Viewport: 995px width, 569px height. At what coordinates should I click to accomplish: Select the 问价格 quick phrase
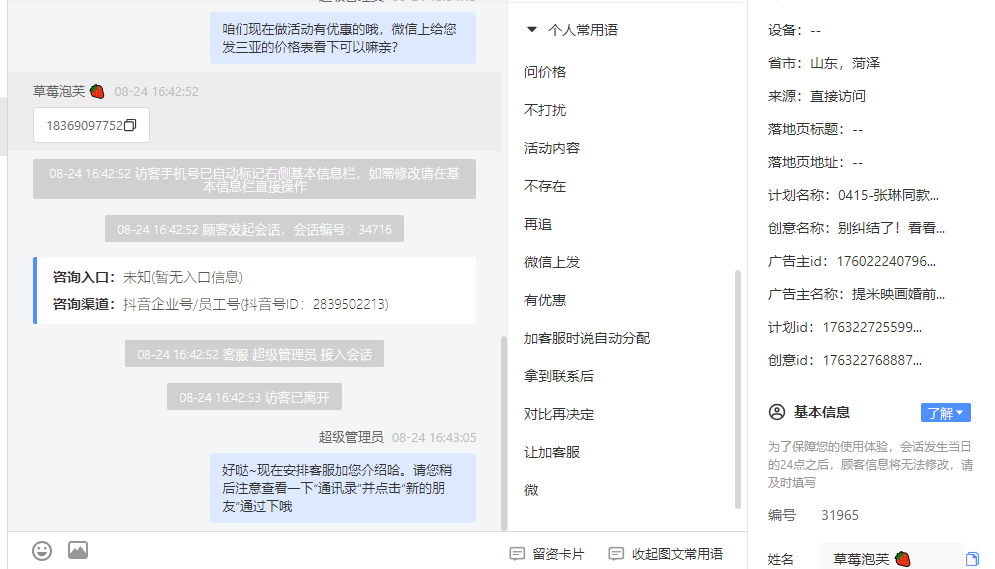click(545, 72)
